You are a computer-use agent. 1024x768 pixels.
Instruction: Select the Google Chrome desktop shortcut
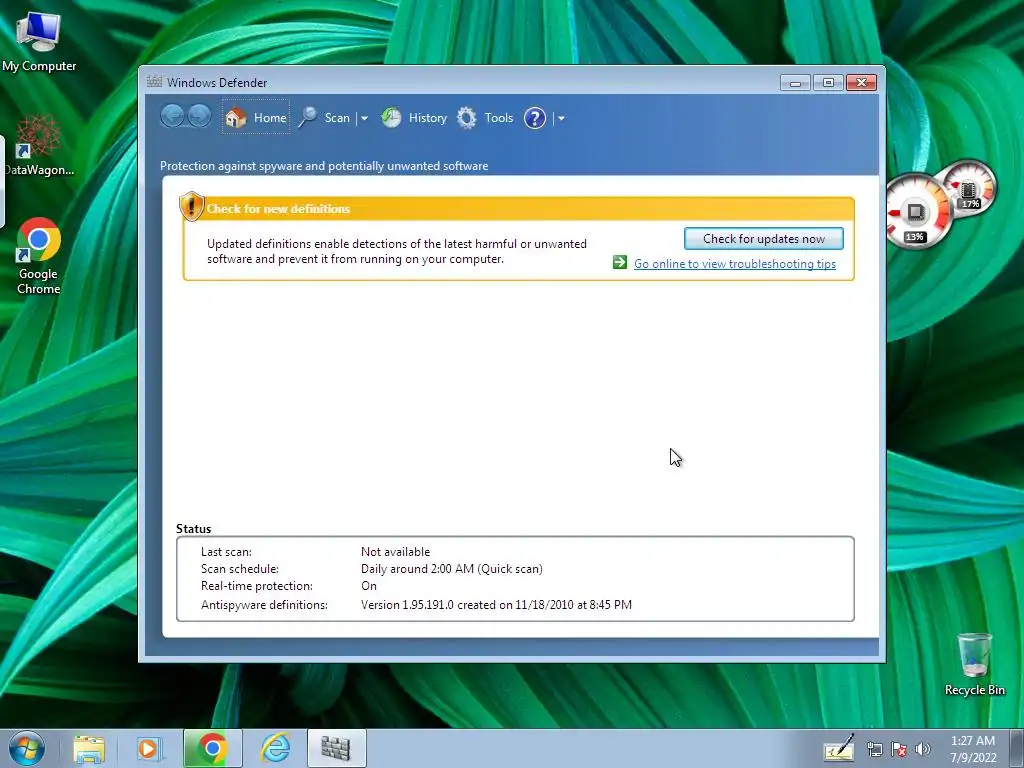click(x=39, y=256)
